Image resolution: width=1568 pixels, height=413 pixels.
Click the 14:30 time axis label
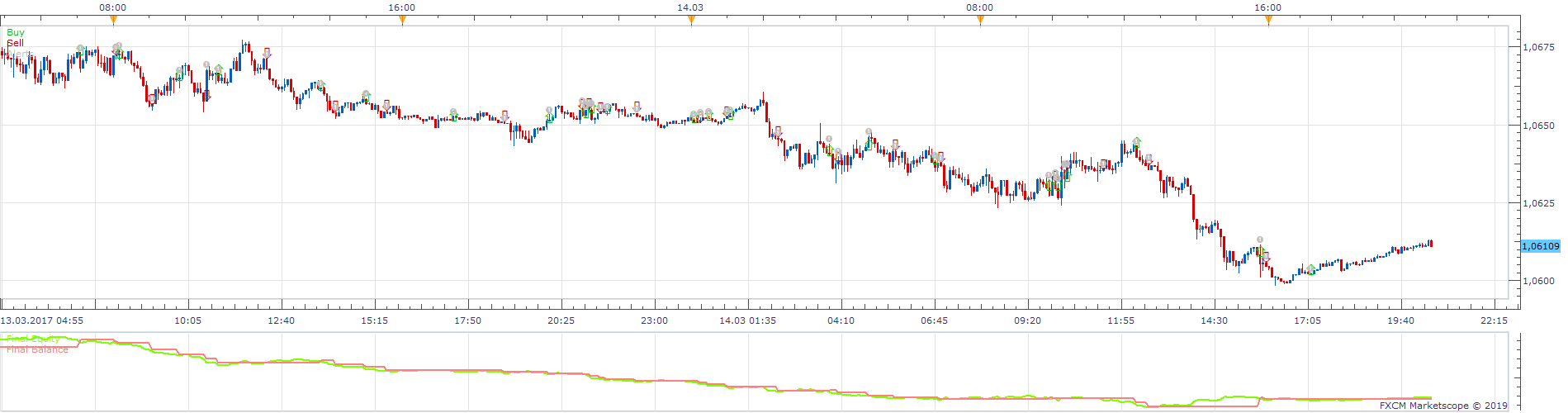click(1215, 320)
